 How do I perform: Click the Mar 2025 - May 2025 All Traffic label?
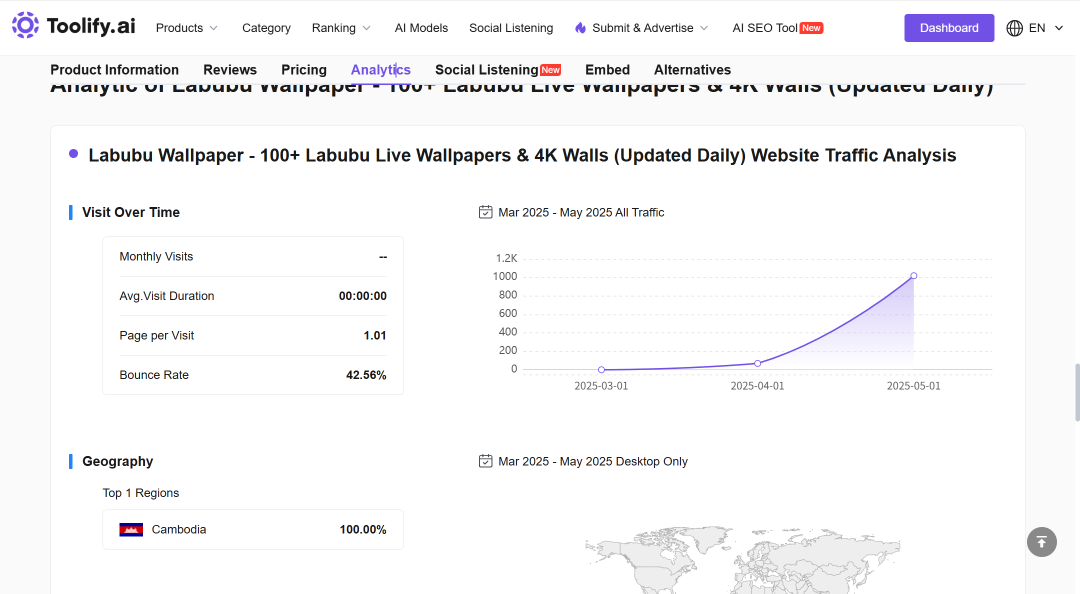pyautogui.click(x=581, y=212)
